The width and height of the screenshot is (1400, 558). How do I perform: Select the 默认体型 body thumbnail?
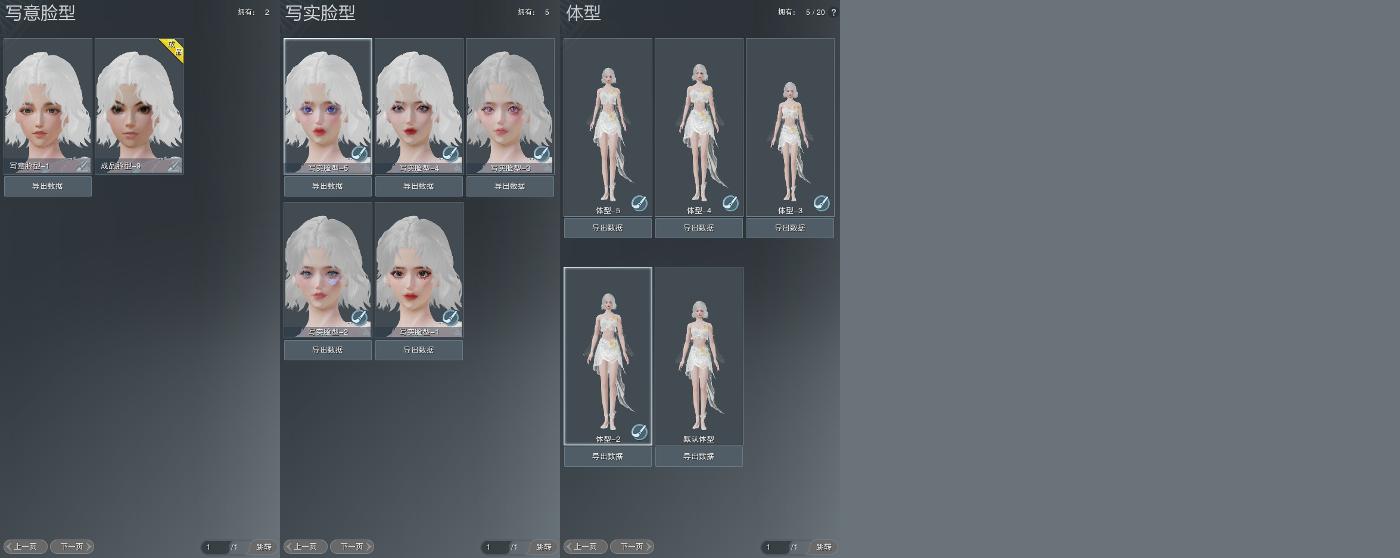pos(699,356)
